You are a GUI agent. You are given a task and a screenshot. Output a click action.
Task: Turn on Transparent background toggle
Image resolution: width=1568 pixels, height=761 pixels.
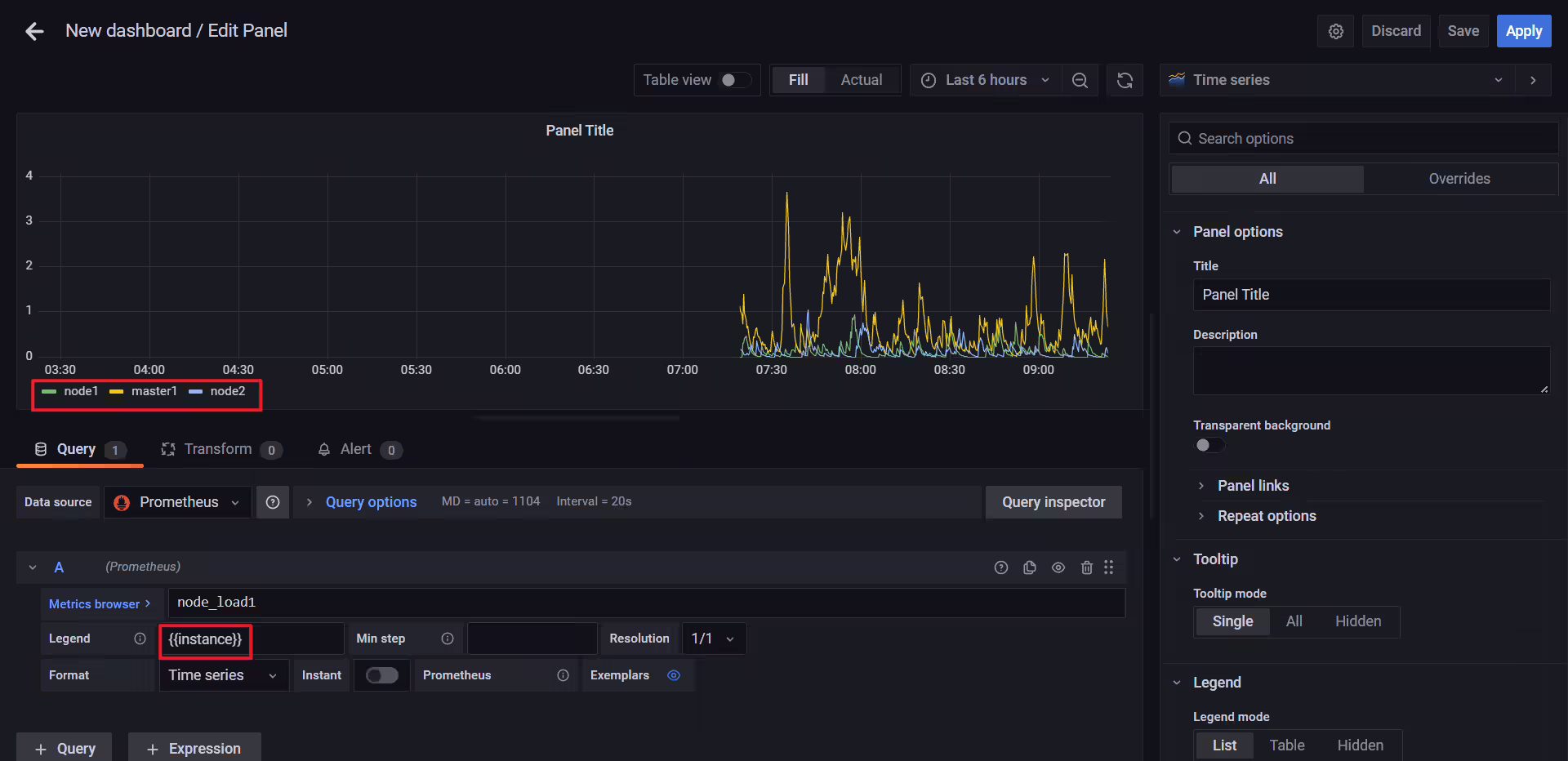1209,445
